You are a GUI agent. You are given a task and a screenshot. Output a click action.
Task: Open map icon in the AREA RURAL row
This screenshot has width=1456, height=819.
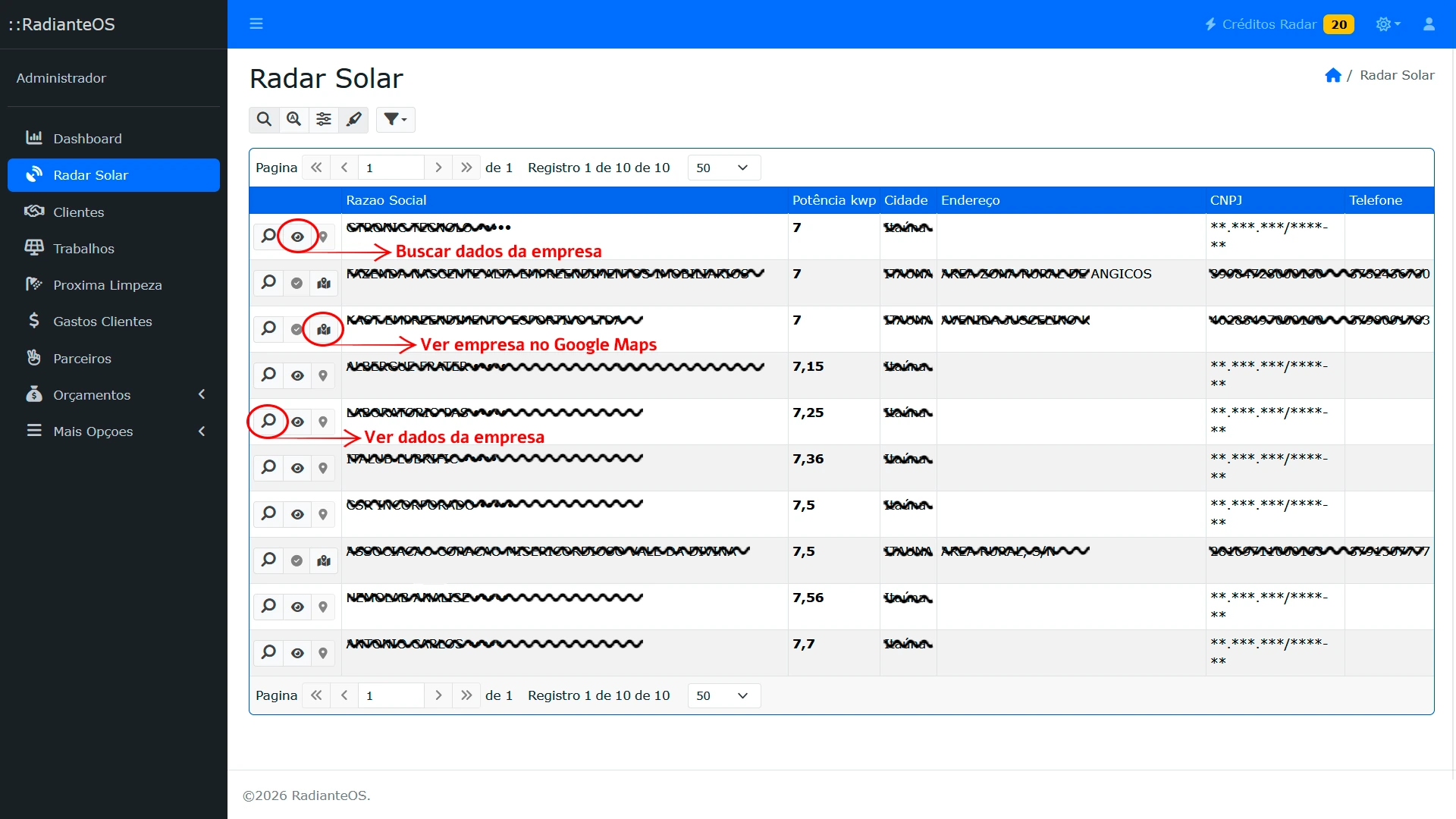click(x=324, y=560)
